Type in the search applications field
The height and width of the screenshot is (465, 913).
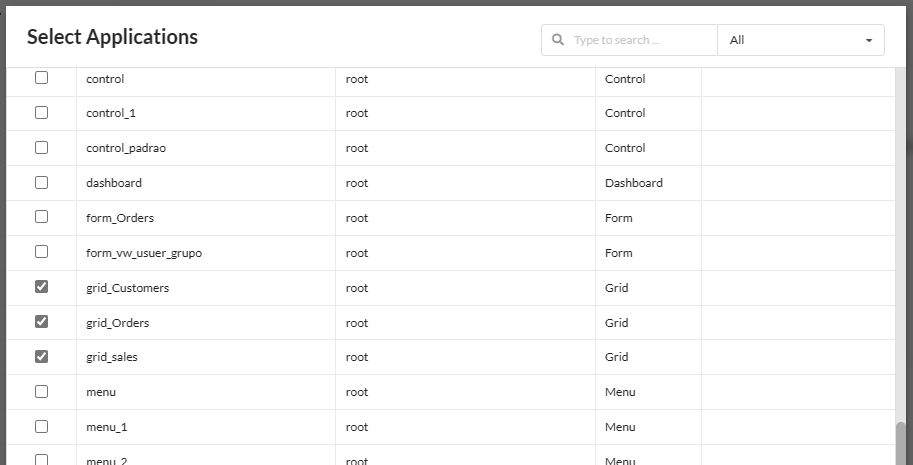pos(640,40)
